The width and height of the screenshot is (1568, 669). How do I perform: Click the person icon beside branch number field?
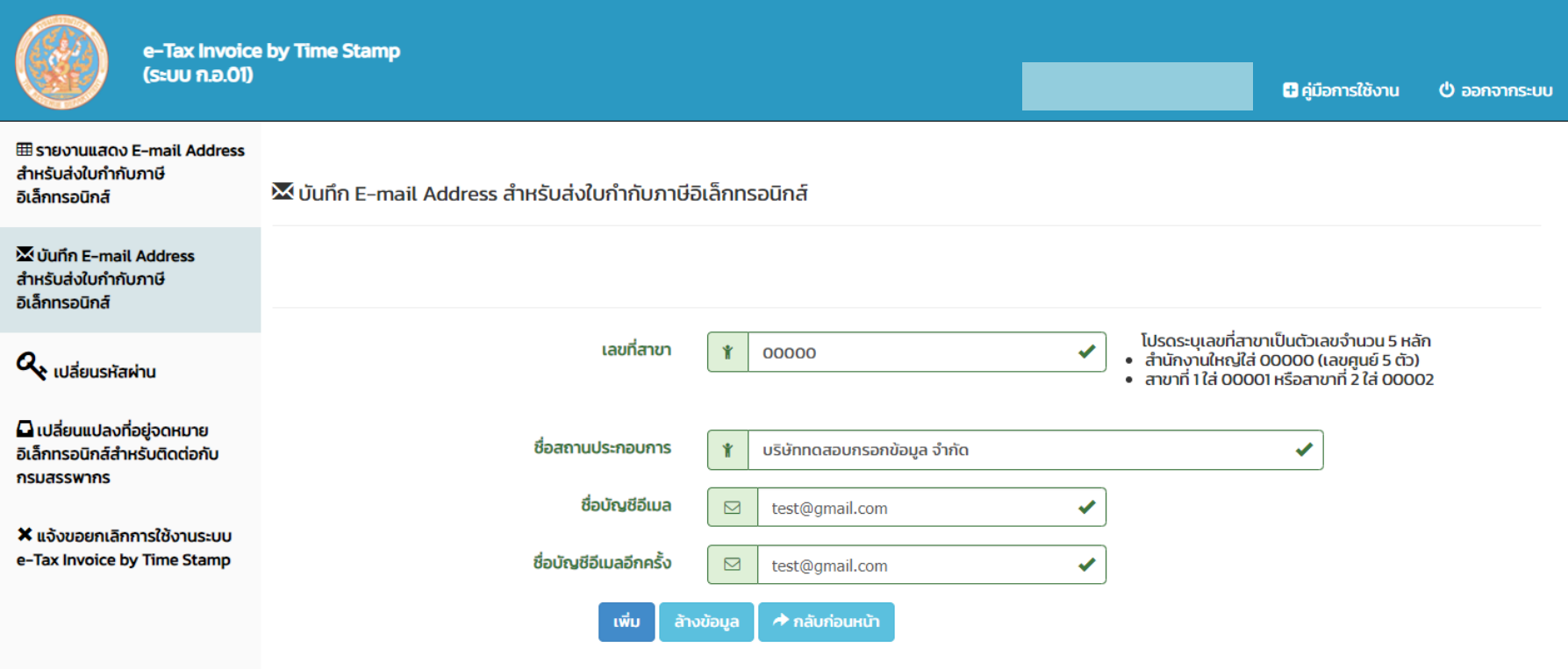tap(727, 352)
